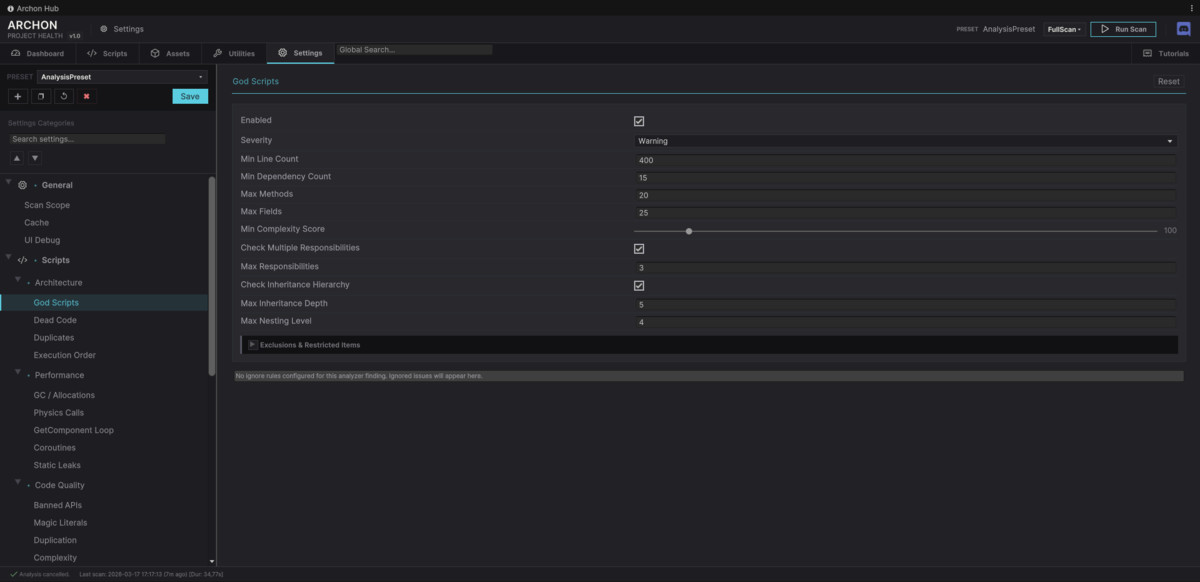Click the General gear icon
This screenshot has height=582, width=1200.
click(x=23, y=185)
